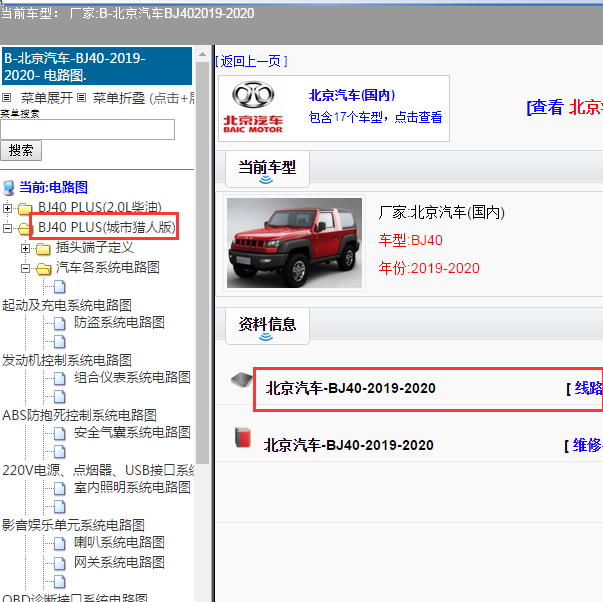
Task: Click the page icon beside 组合仪表系统电路图
Action: [60, 379]
